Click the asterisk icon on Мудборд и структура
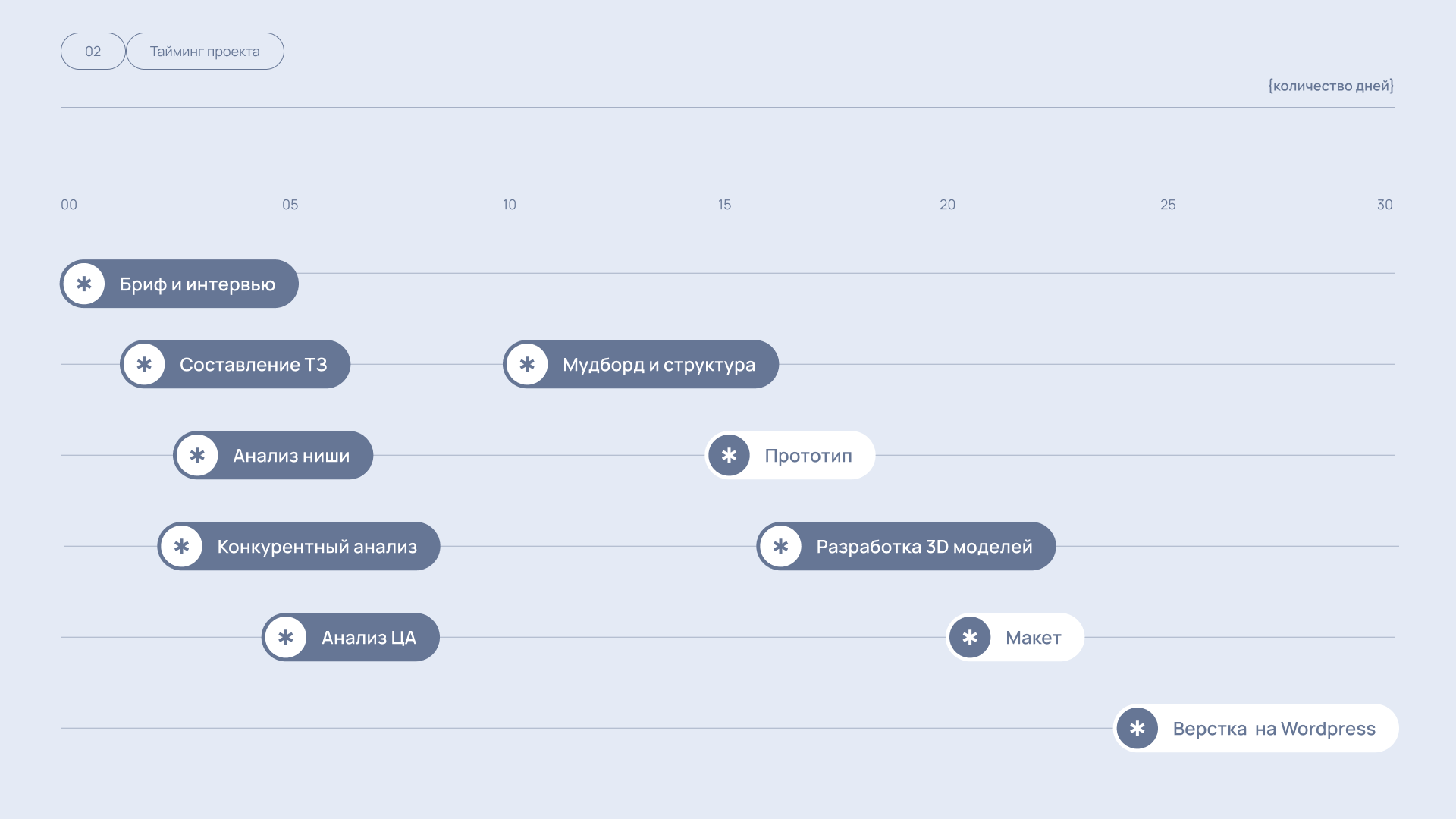The width and height of the screenshot is (1456, 819). (x=527, y=364)
